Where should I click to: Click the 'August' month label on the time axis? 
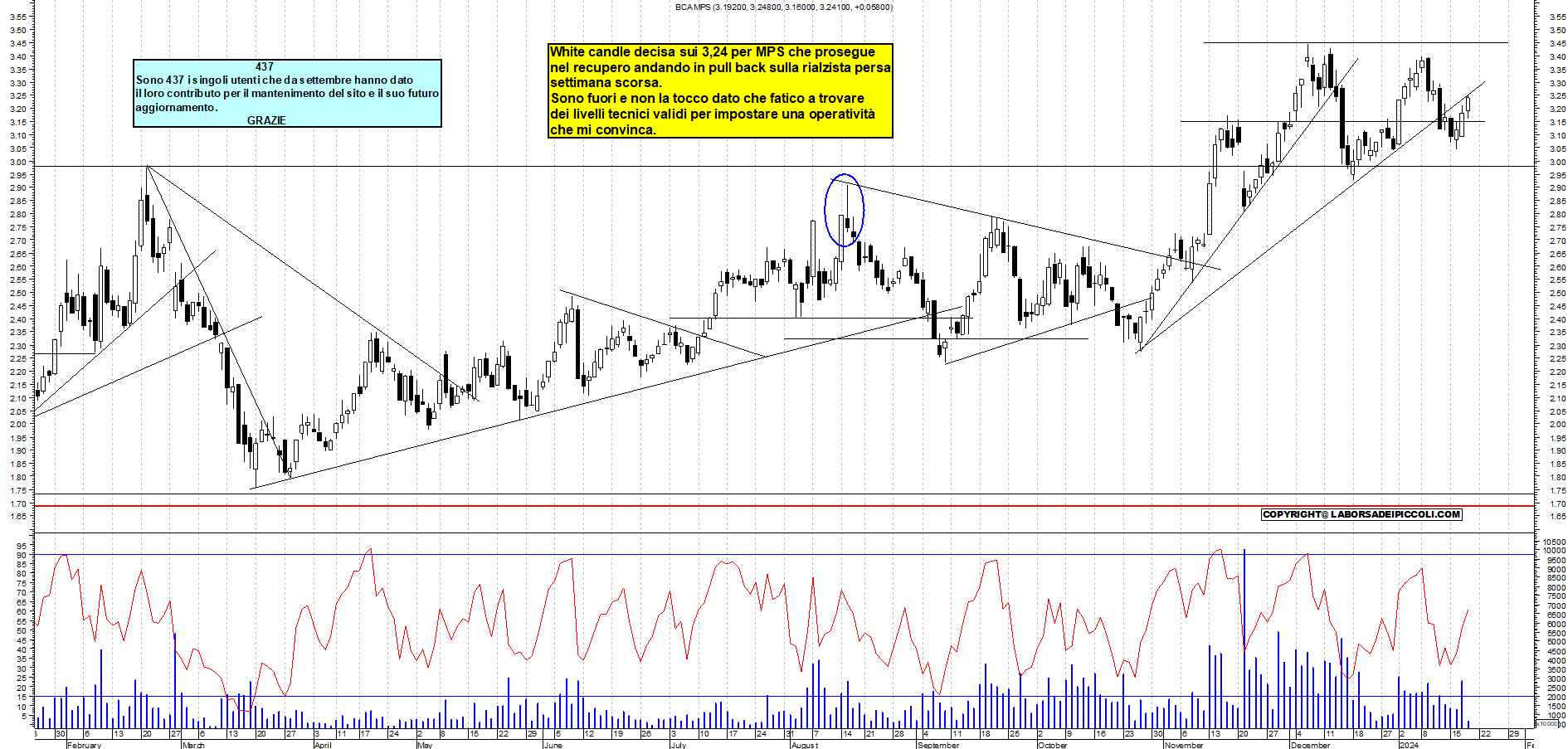click(804, 745)
